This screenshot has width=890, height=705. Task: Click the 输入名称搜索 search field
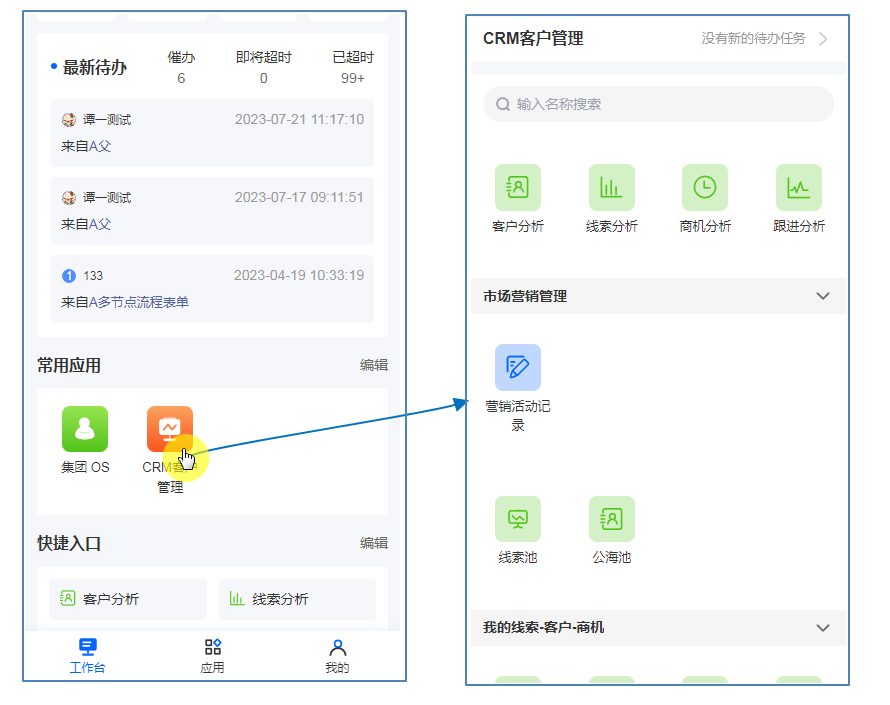658,104
